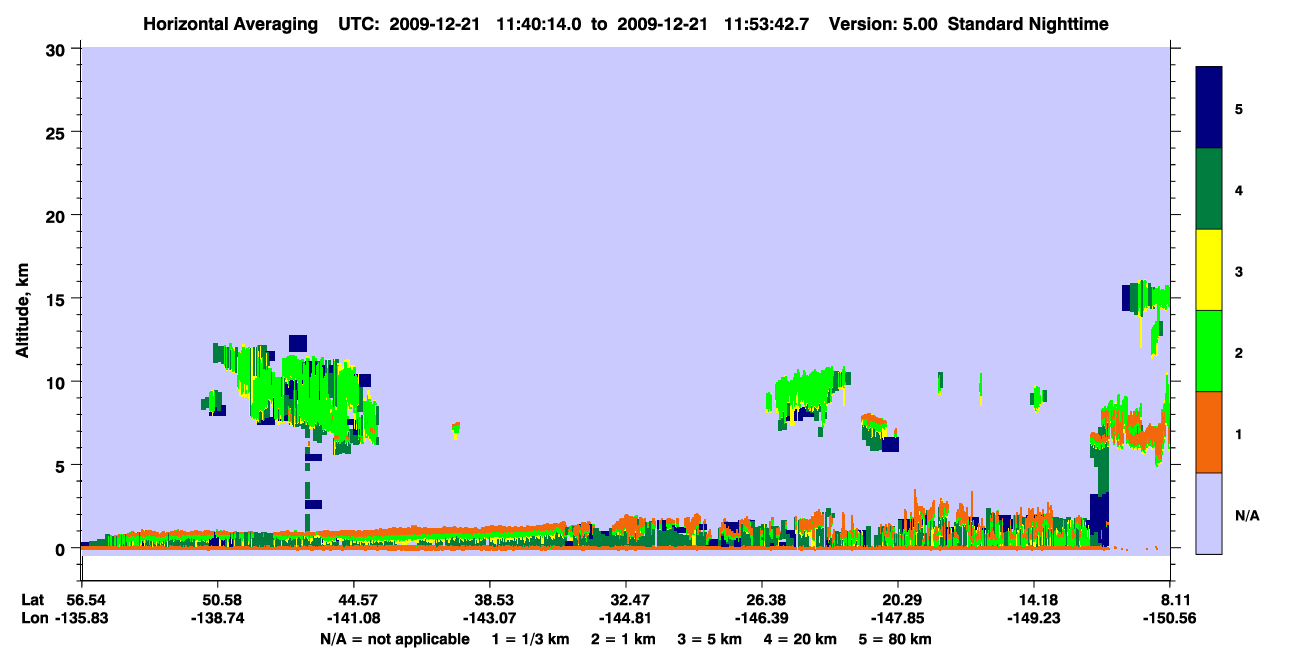1300x667 pixels.
Task: Click the dark green legend swatch labeled 4
Action: click(x=1209, y=189)
